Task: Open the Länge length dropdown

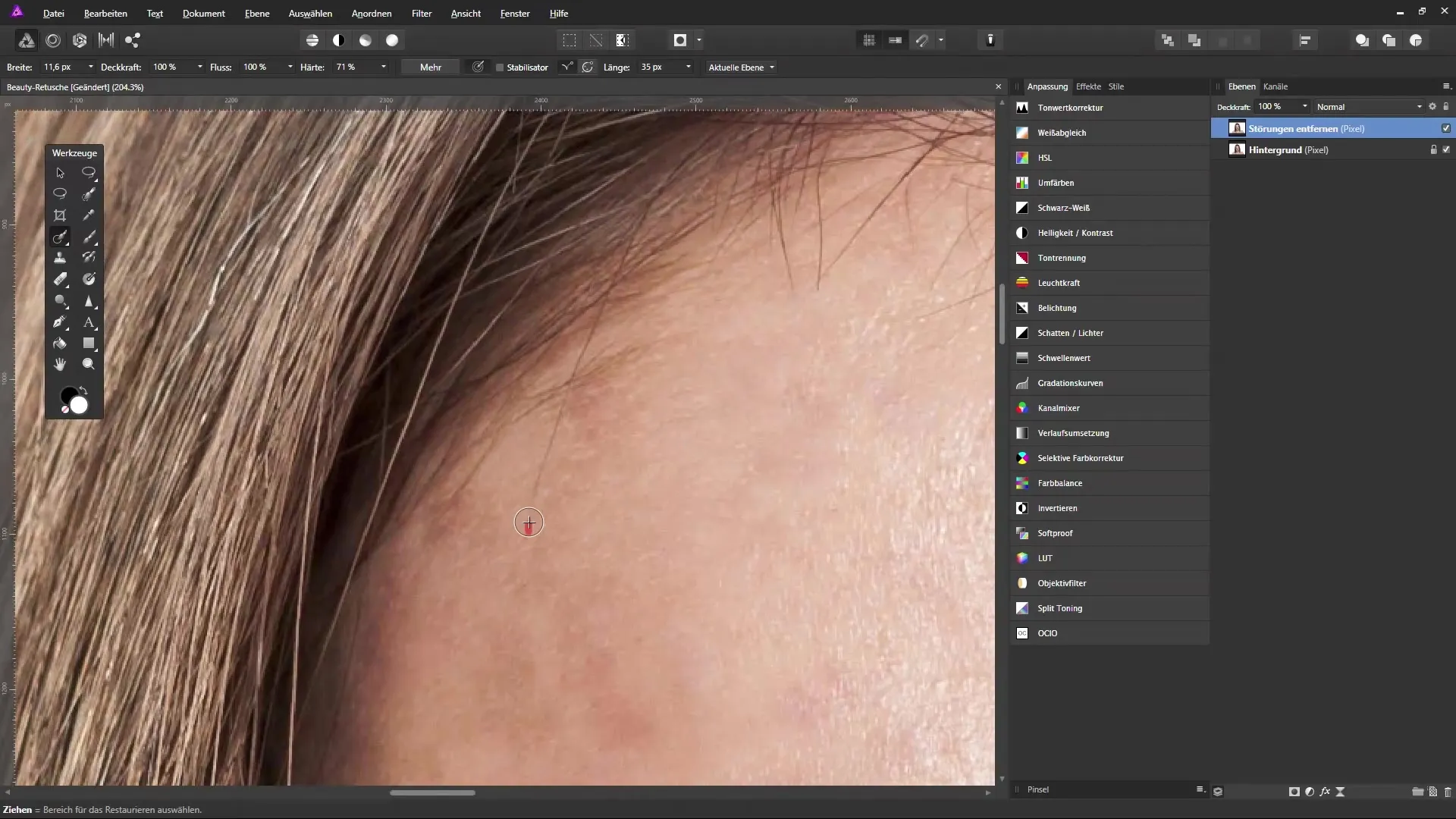Action: pyautogui.click(x=689, y=67)
